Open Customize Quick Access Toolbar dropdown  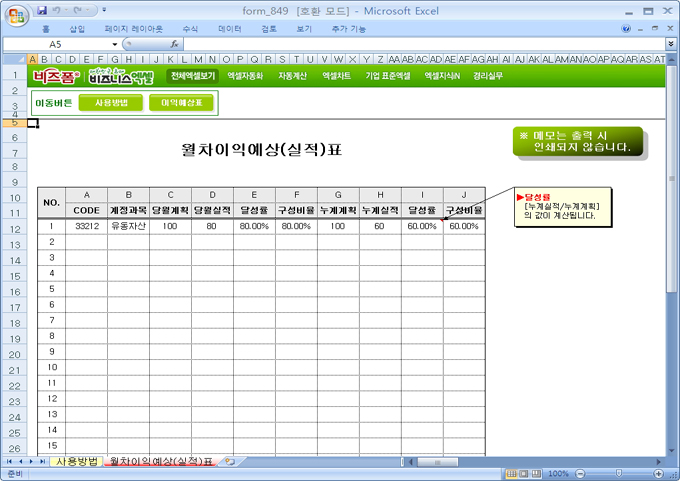click(x=105, y=10)
